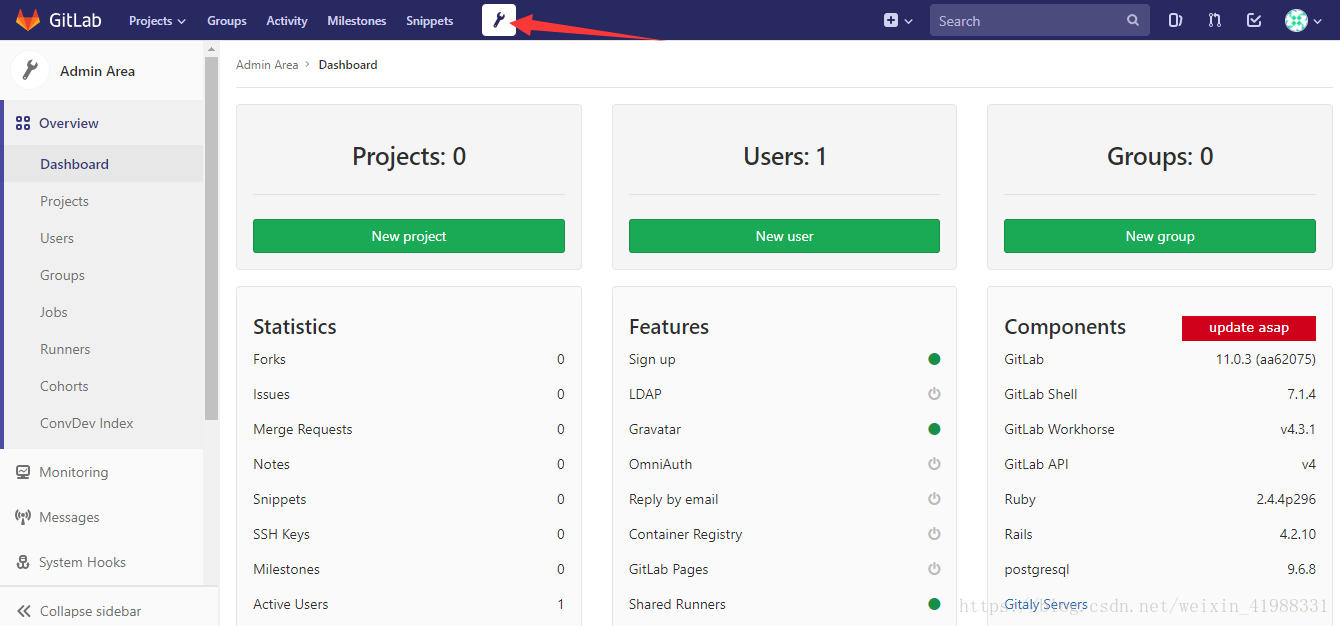Click Admin Area breadcrumb link
Viewport: 1340px width, 626px height.
click(x=267, y=64)
